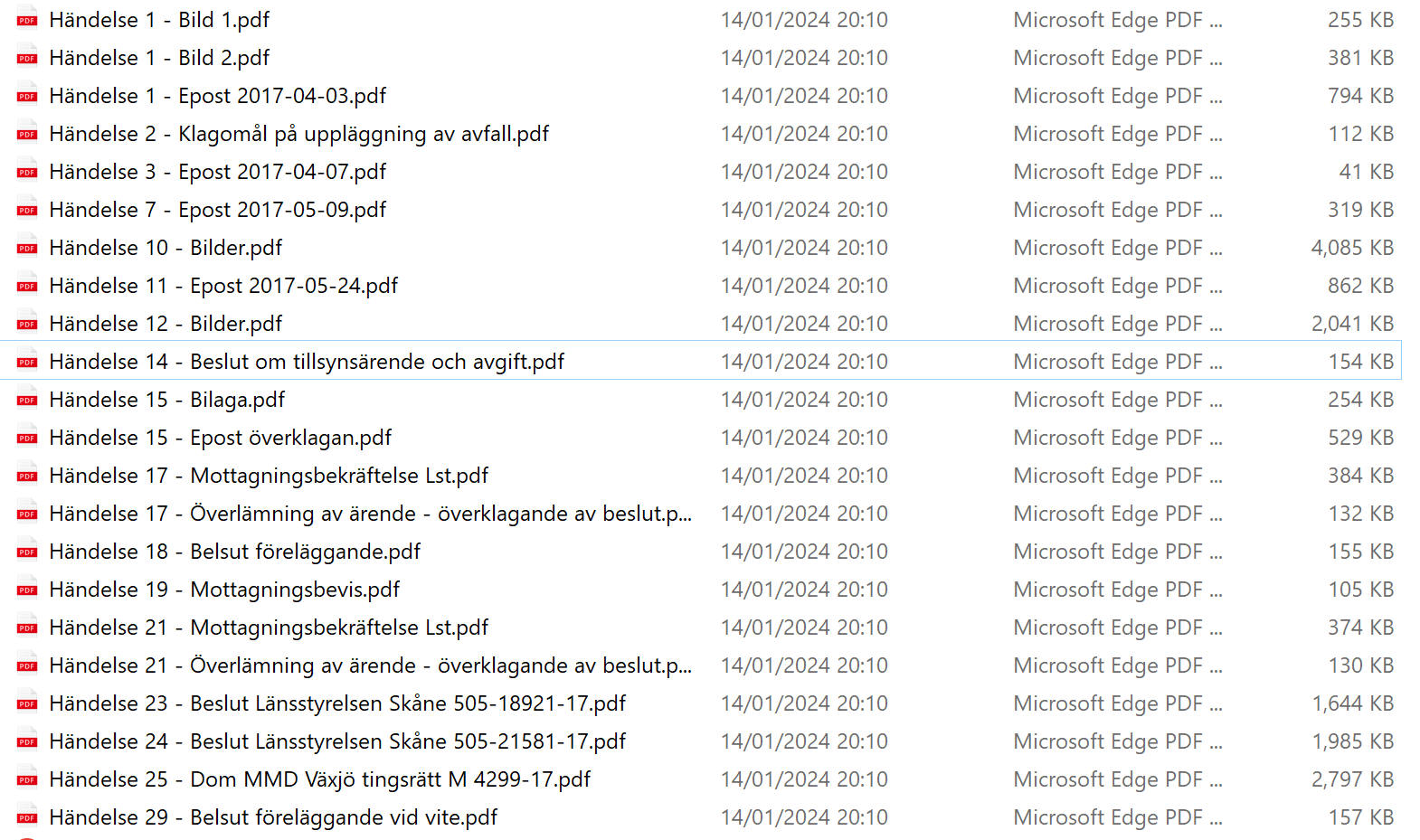Select file name Händelse 1 - Bild 2.pdf

[159, 58]
